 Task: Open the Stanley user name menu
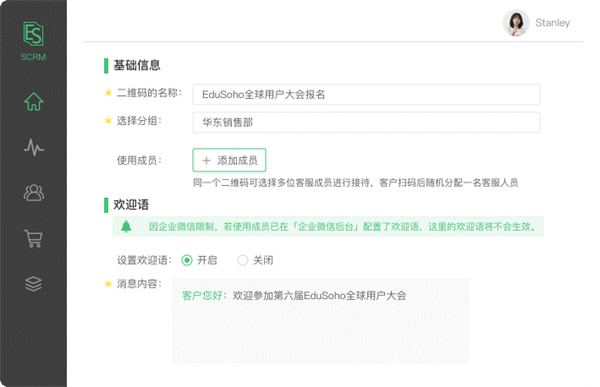(x=553, y=23)
